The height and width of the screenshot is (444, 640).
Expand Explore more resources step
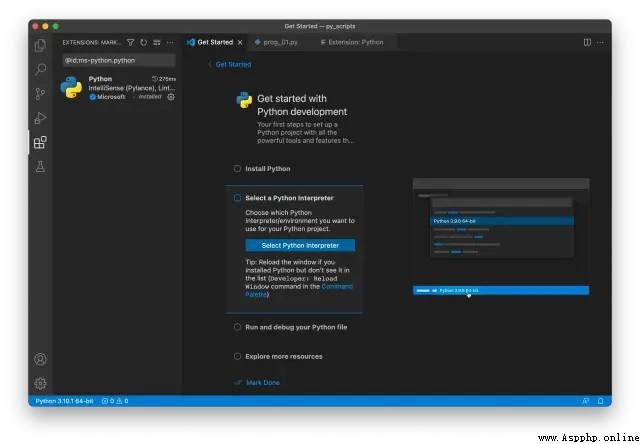tap(284, 357)
